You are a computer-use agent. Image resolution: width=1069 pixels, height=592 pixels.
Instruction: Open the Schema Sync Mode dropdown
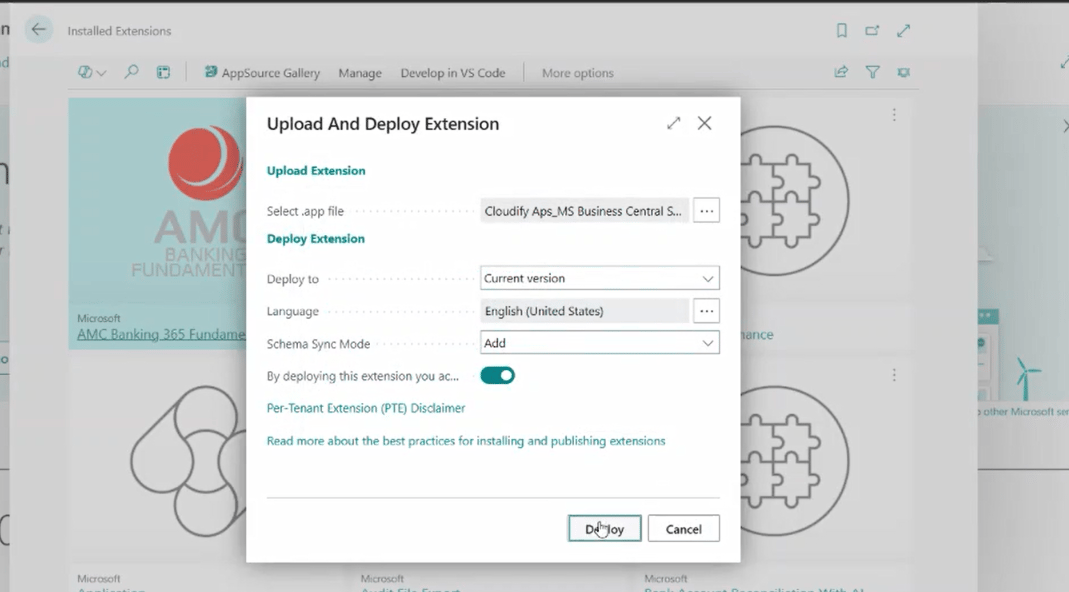coord(599,343)
